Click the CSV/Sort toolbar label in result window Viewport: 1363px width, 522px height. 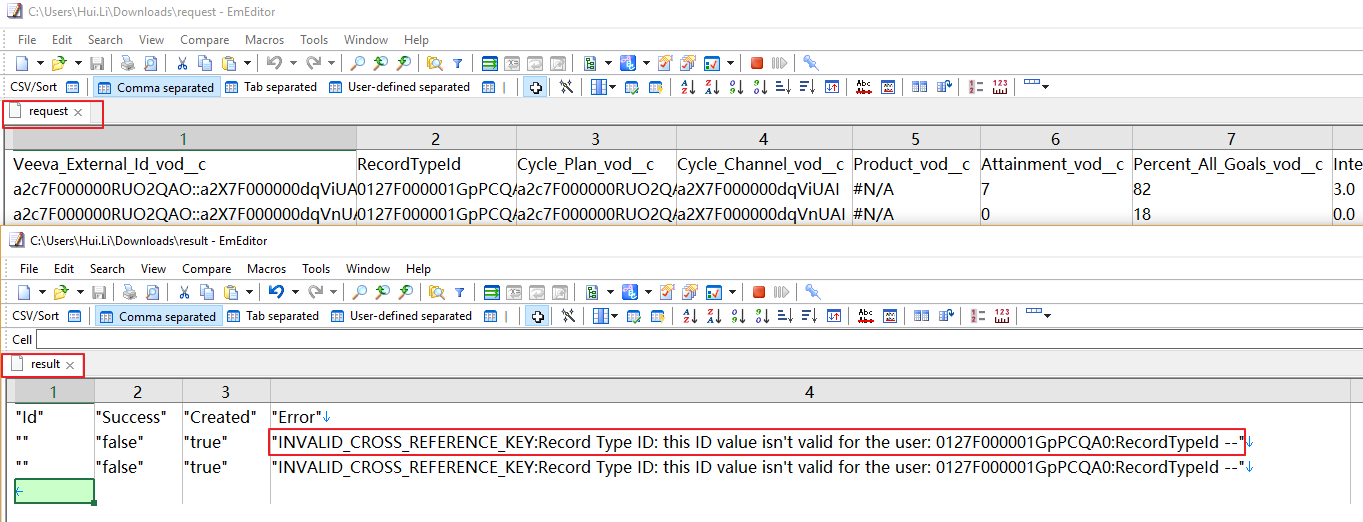pyautogui.click(x=36, y=316)
